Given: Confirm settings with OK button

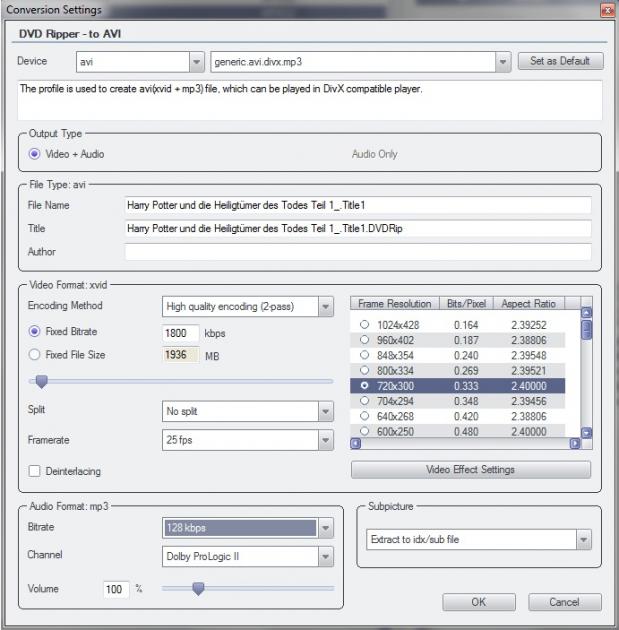Looking at the screenshot, I should [x=478, y=602].
